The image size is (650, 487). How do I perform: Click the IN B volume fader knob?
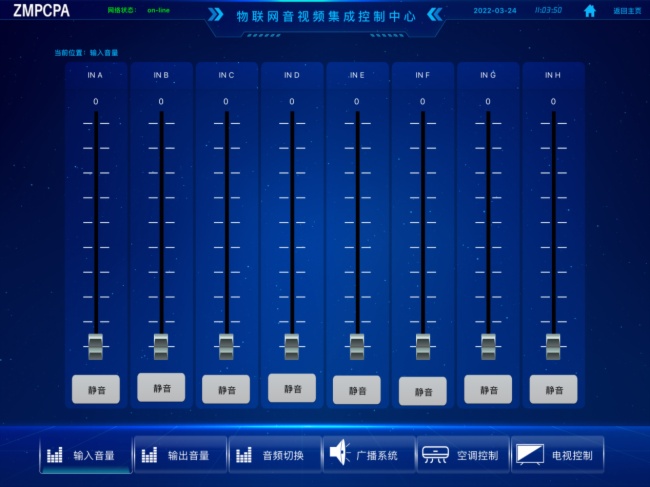click(x=161, y=346)
